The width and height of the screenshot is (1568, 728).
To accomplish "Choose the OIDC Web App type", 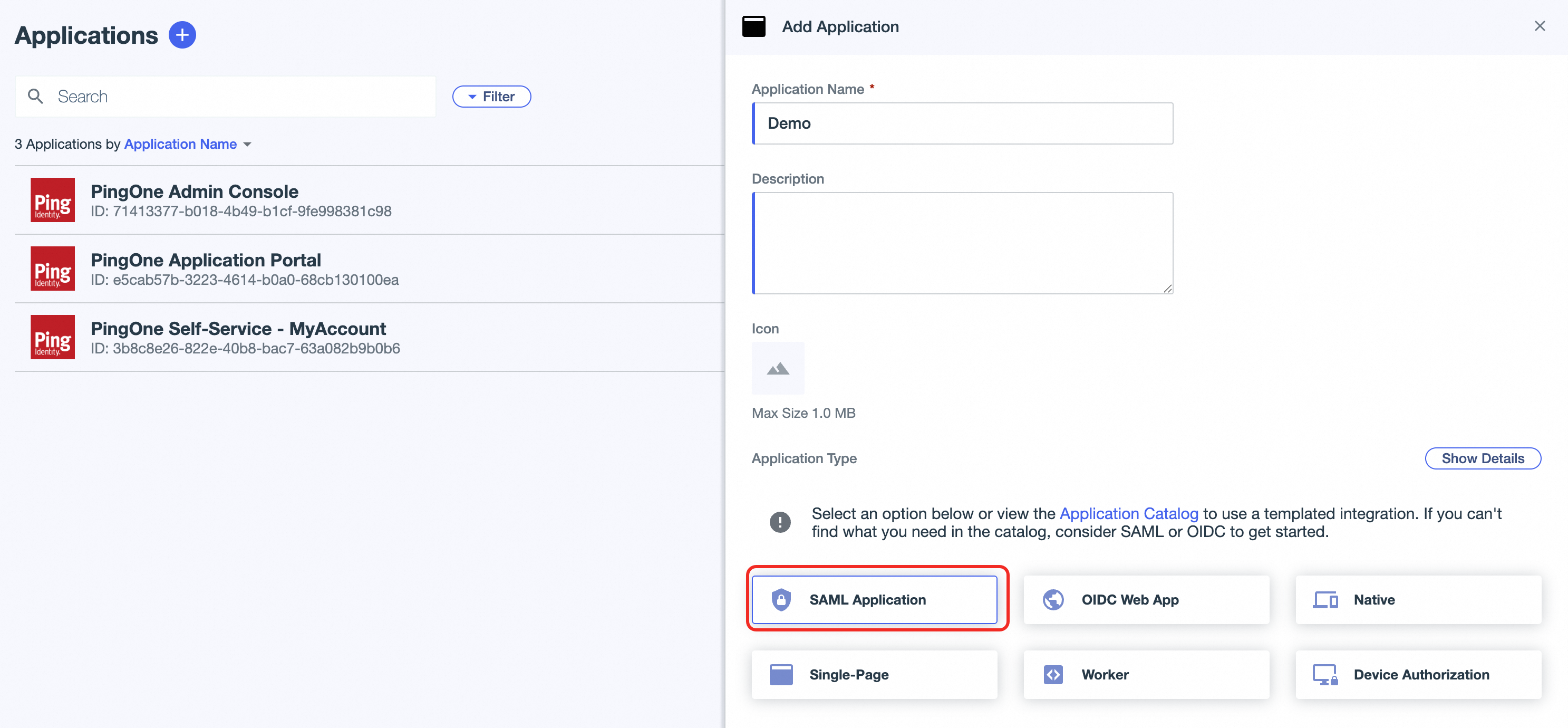I will click(x=1146, y=599).
